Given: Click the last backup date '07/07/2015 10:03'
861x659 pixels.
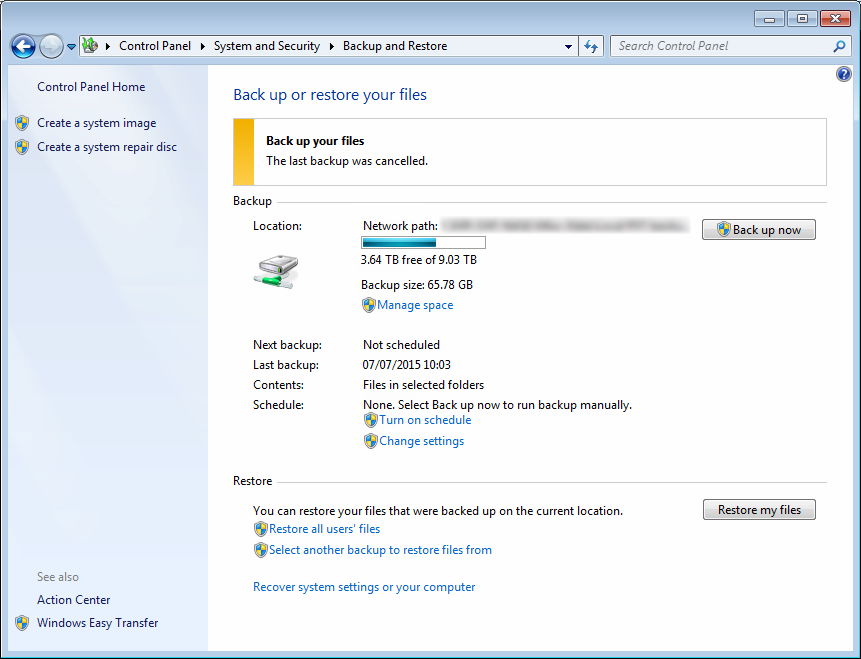Looking at the screenshot, I should (407, 365).
